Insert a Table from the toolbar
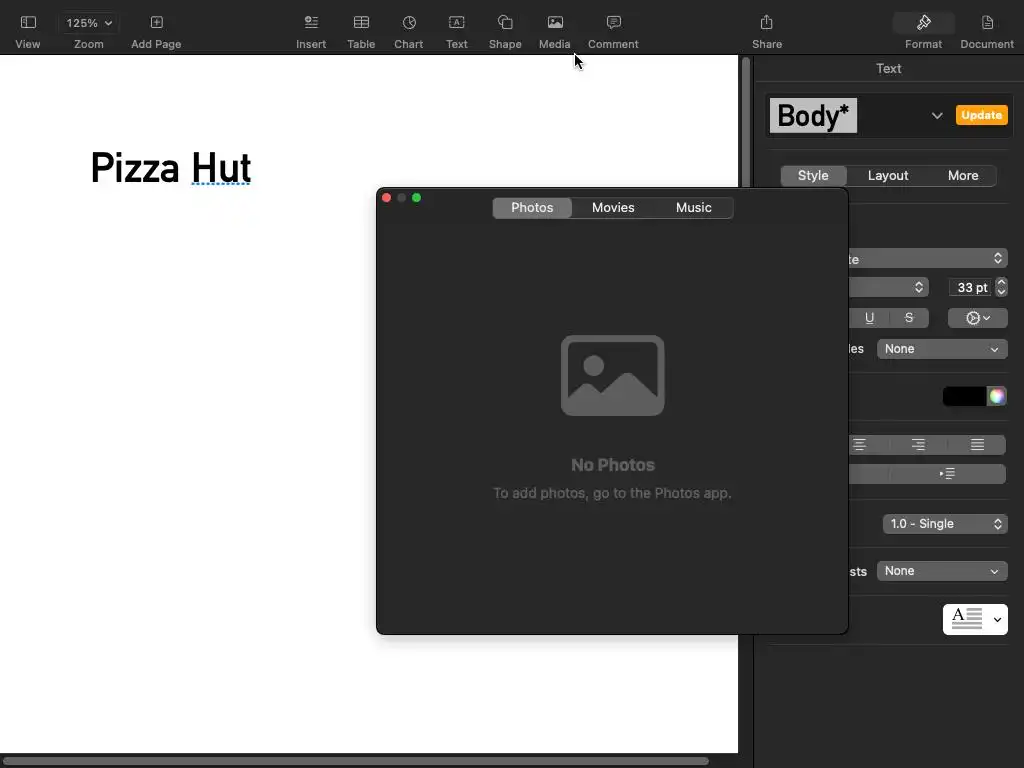Image resolution: width=1024 pixels, height=768 pixels. [x=361, y=23]
